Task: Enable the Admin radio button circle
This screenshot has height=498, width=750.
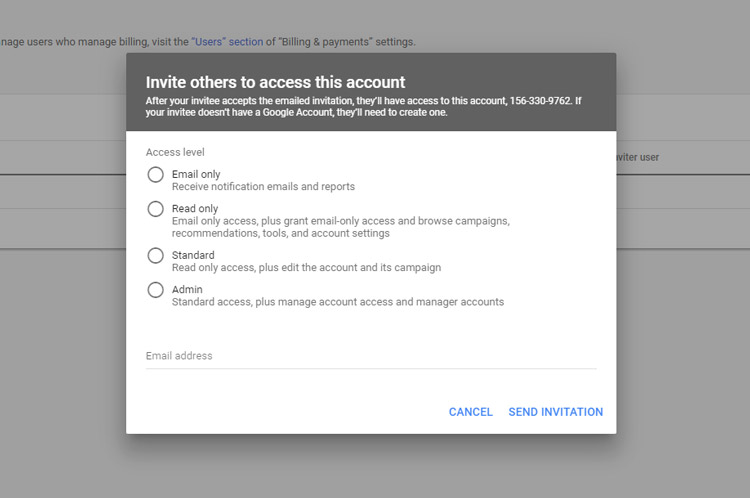Action: tap(155, 290)
